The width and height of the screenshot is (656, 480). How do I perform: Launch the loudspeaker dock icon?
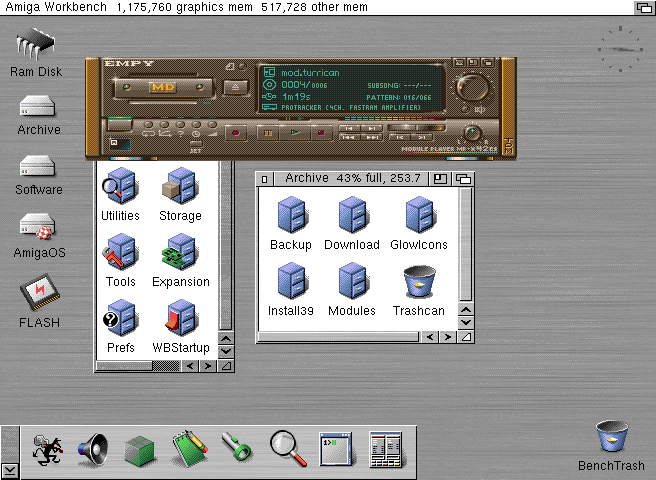click(x=93, y=450)
